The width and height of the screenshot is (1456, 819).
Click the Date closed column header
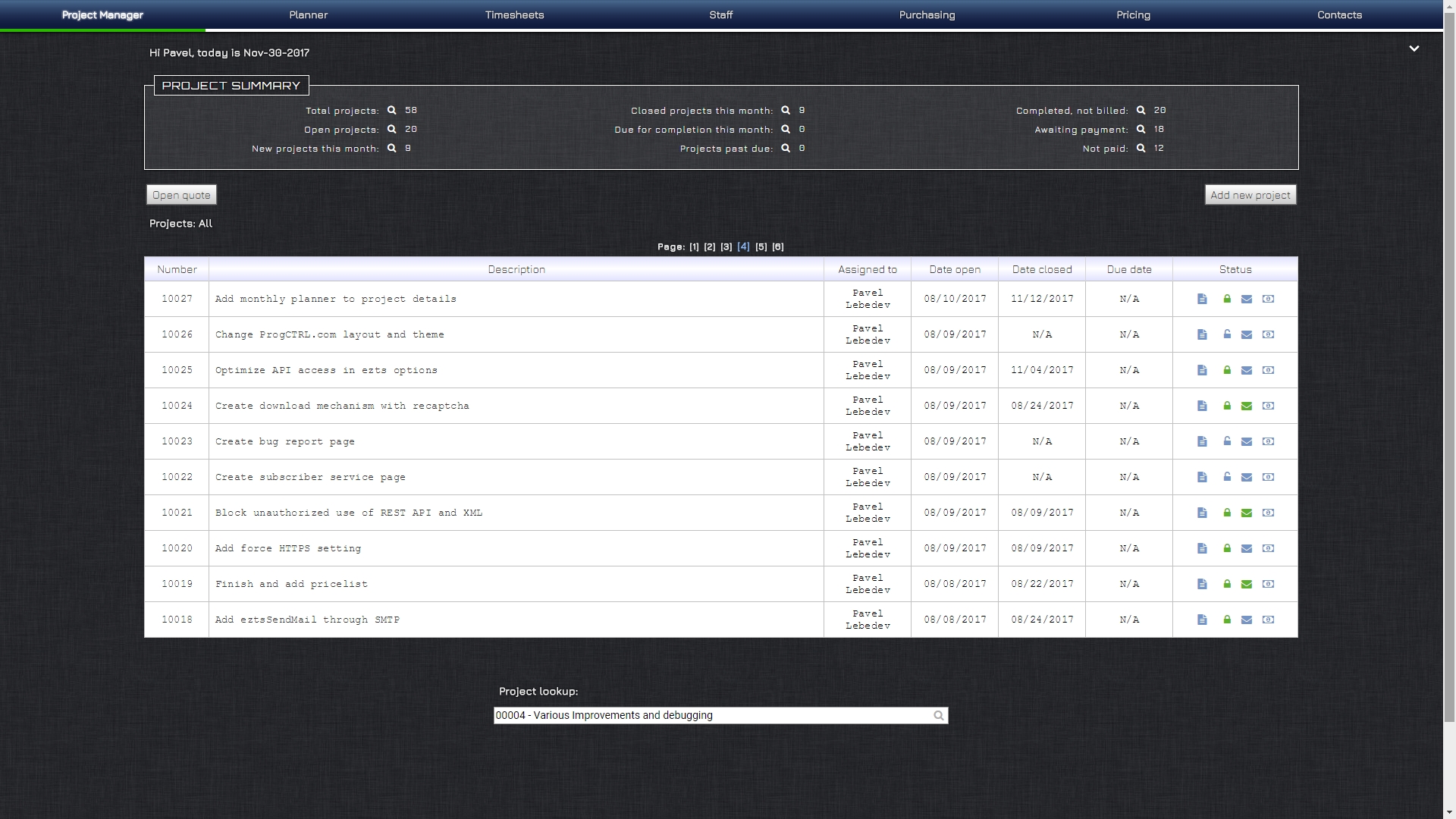pyautogui.click(x=1042, y=269)
